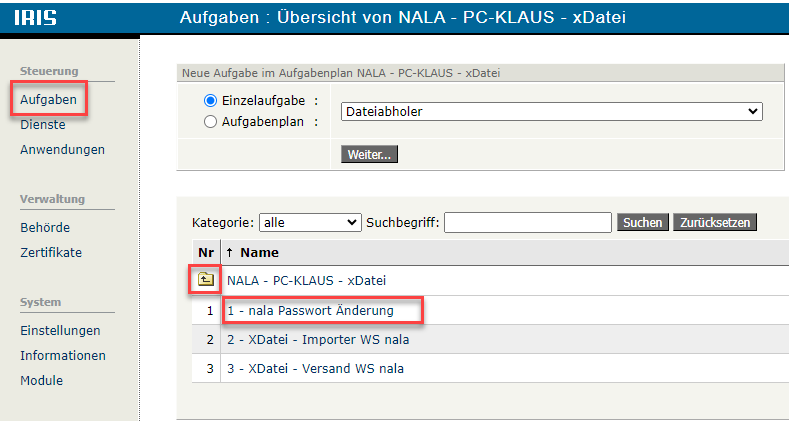Go to Dienste in the sidebar
This screenshot has height=421, width=789.
click(43, 125)
